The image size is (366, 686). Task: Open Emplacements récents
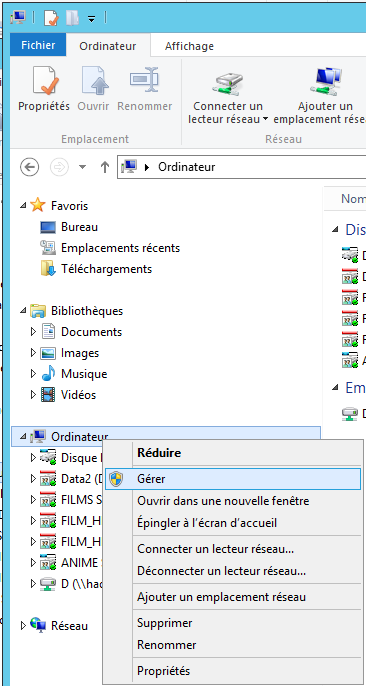(x=120, y=248)
